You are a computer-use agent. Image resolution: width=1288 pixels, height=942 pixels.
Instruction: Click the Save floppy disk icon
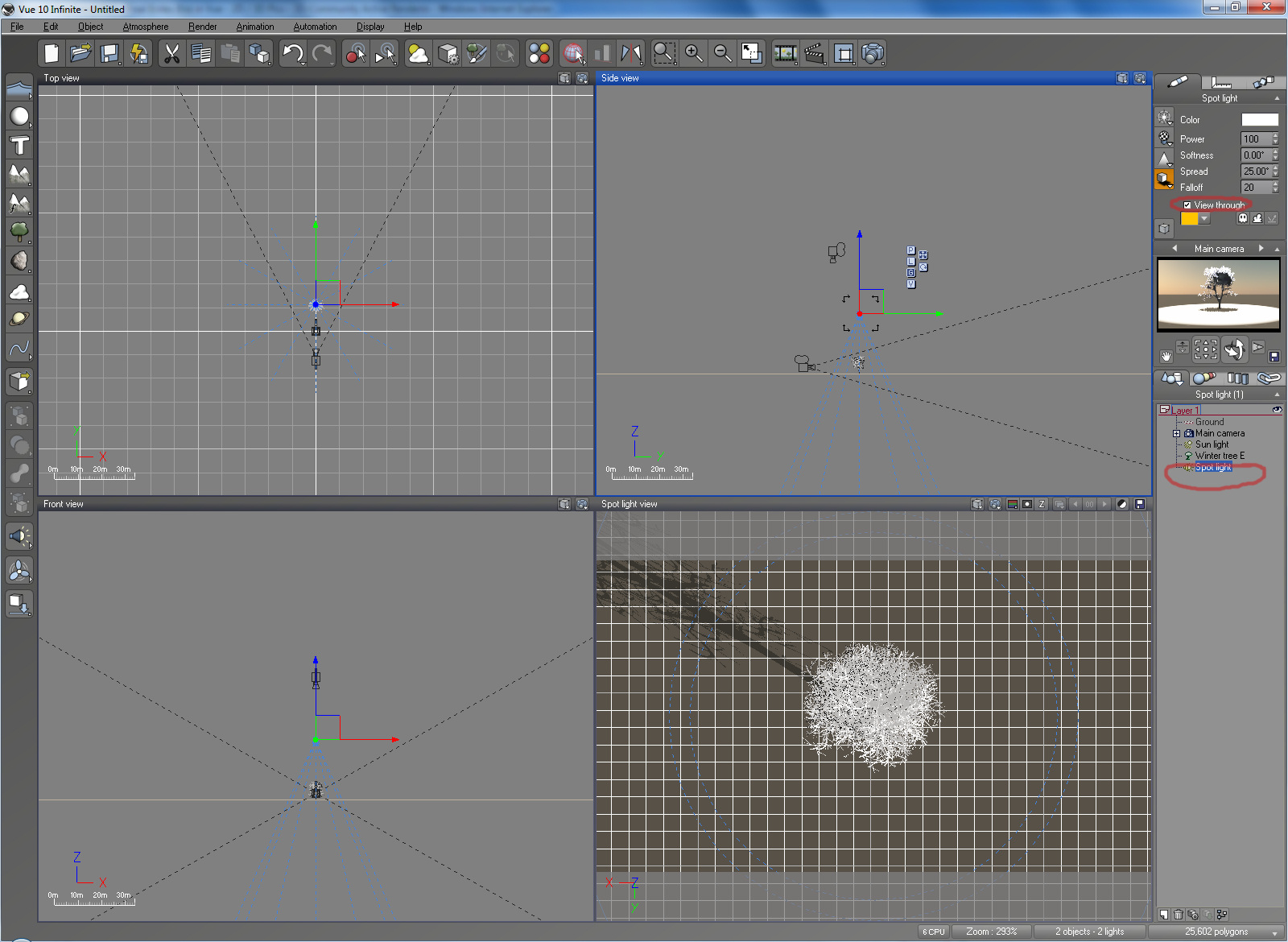109,54
